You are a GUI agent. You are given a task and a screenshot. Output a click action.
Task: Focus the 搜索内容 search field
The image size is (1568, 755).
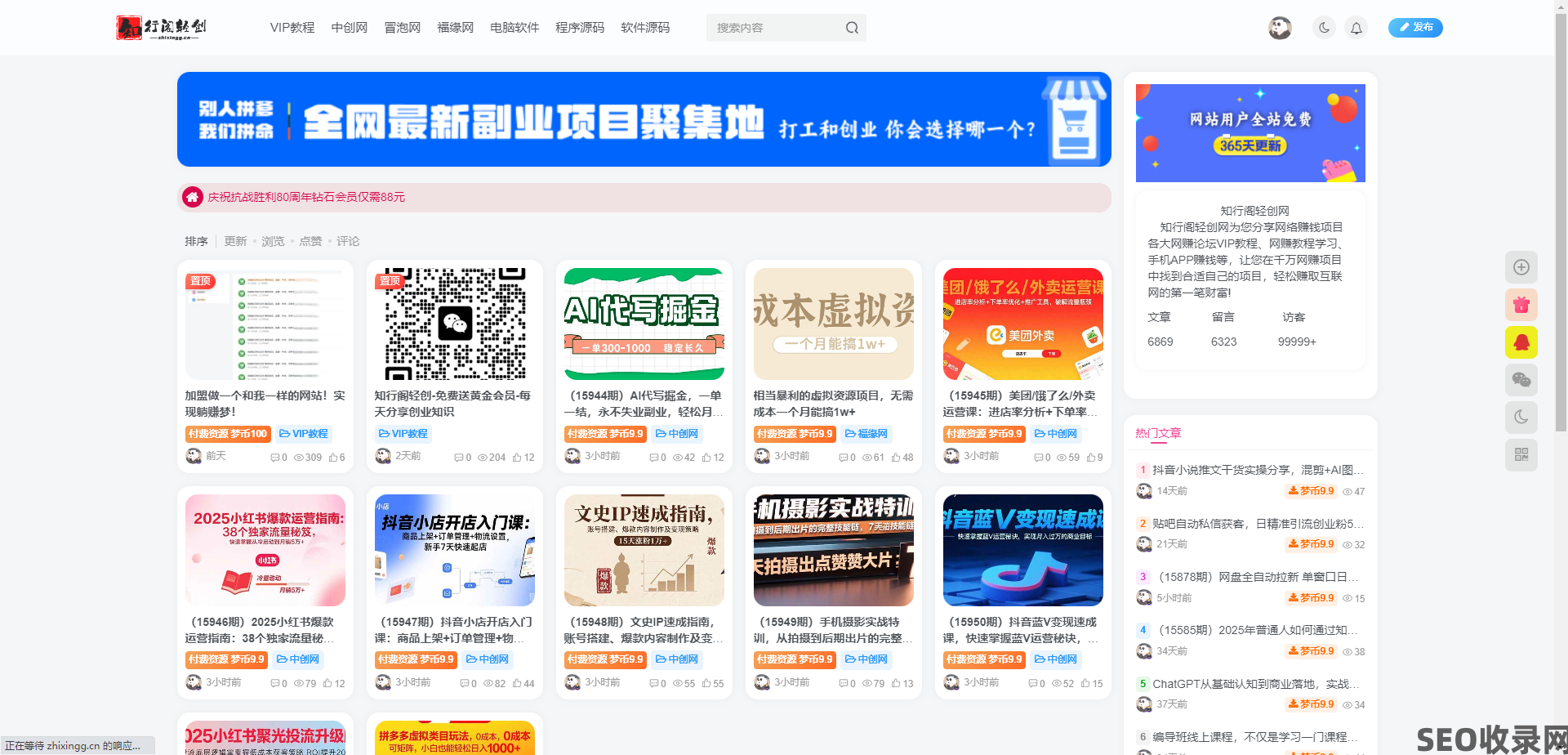[776, 28]
